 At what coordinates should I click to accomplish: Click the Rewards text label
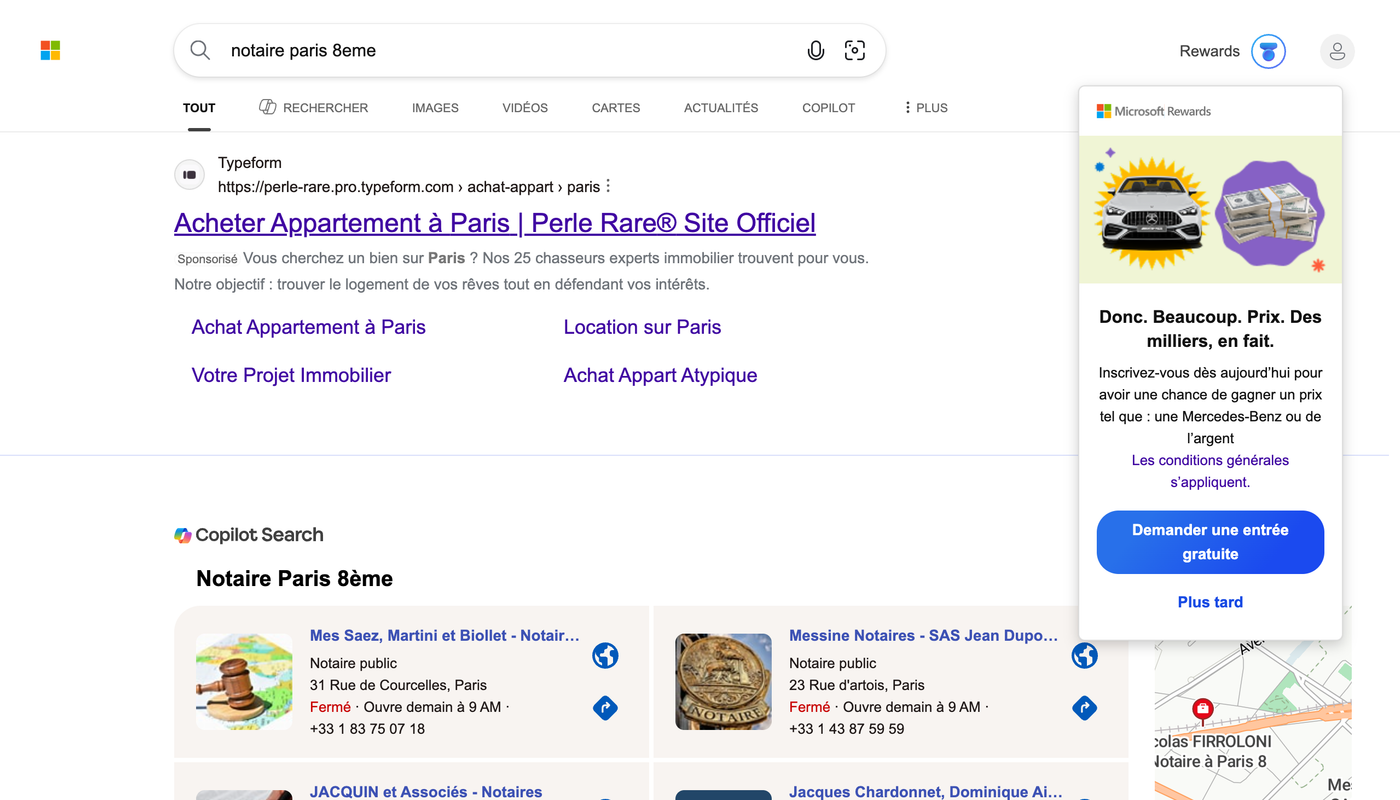pyautogui.click(x=1209, y=51)
